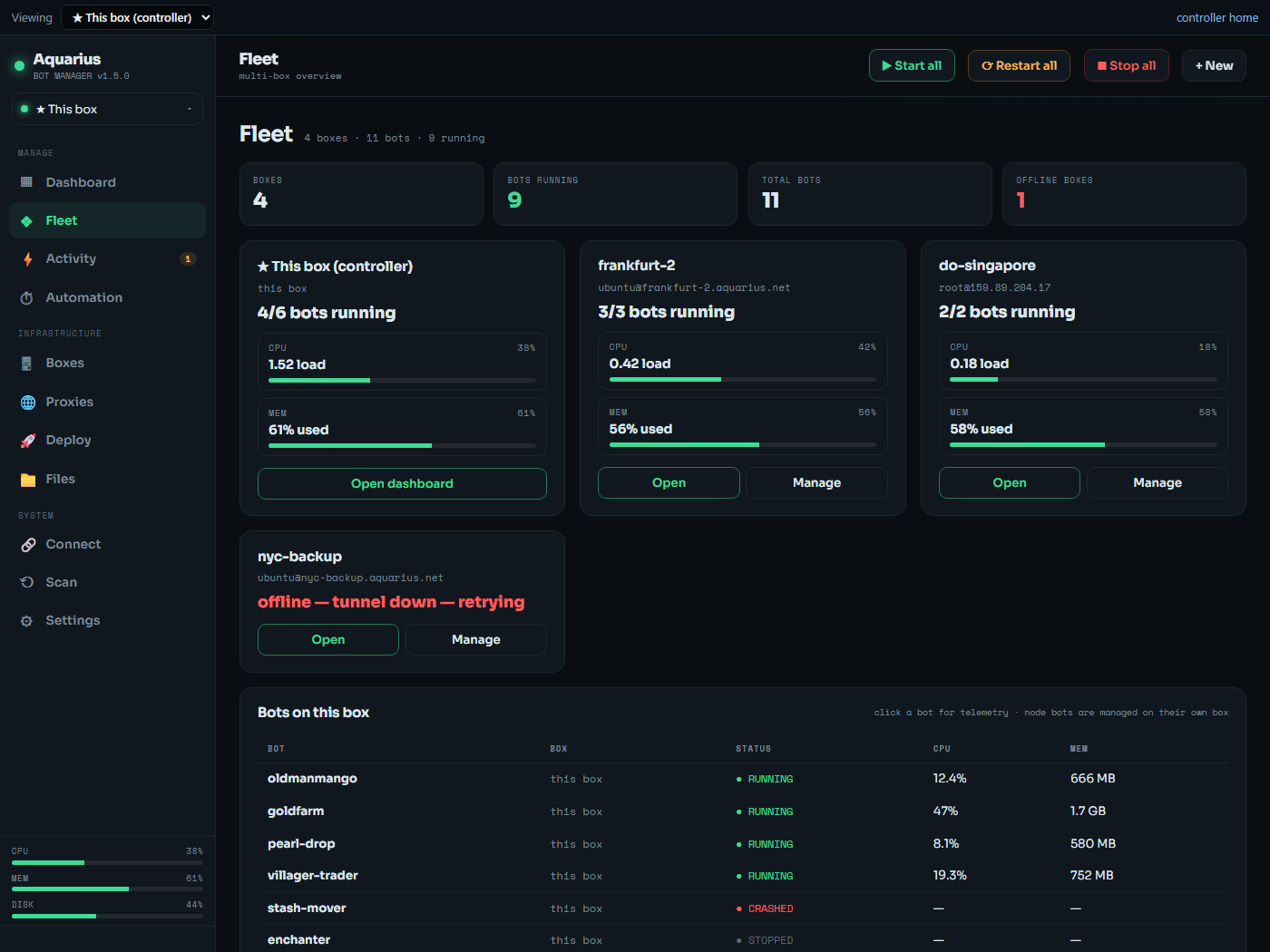Select the goldfarm bot row
Viewport: 1270px width, 952px height.
click(x=743, y=811)
